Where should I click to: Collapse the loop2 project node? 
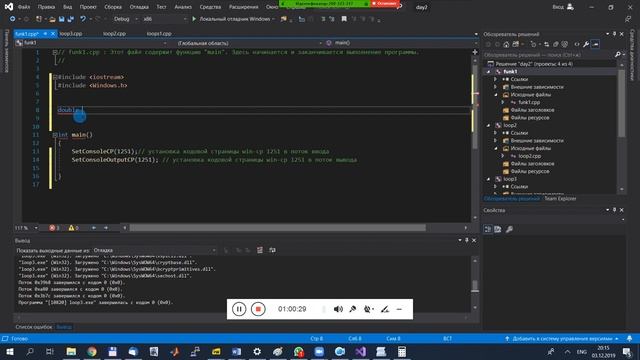488,125
